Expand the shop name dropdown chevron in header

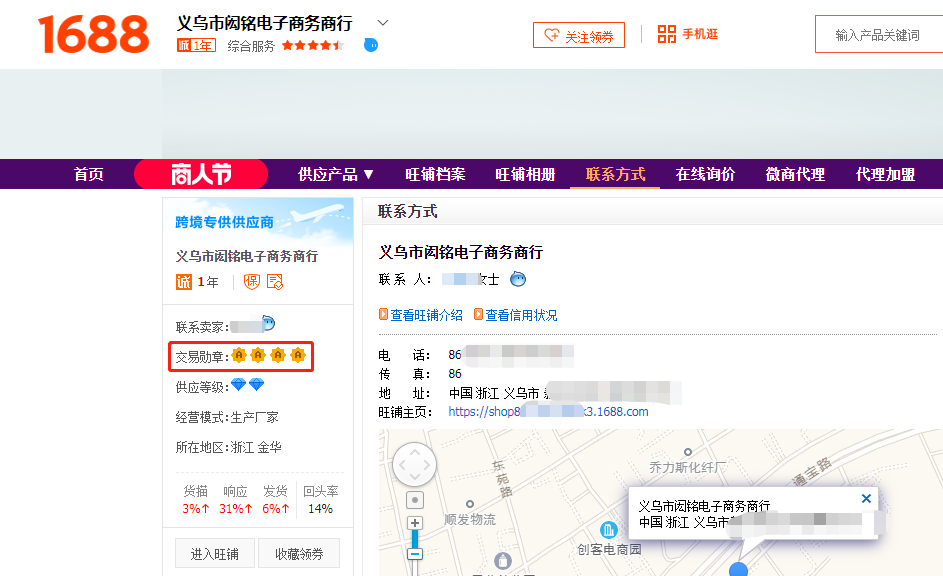click(382, 23)
